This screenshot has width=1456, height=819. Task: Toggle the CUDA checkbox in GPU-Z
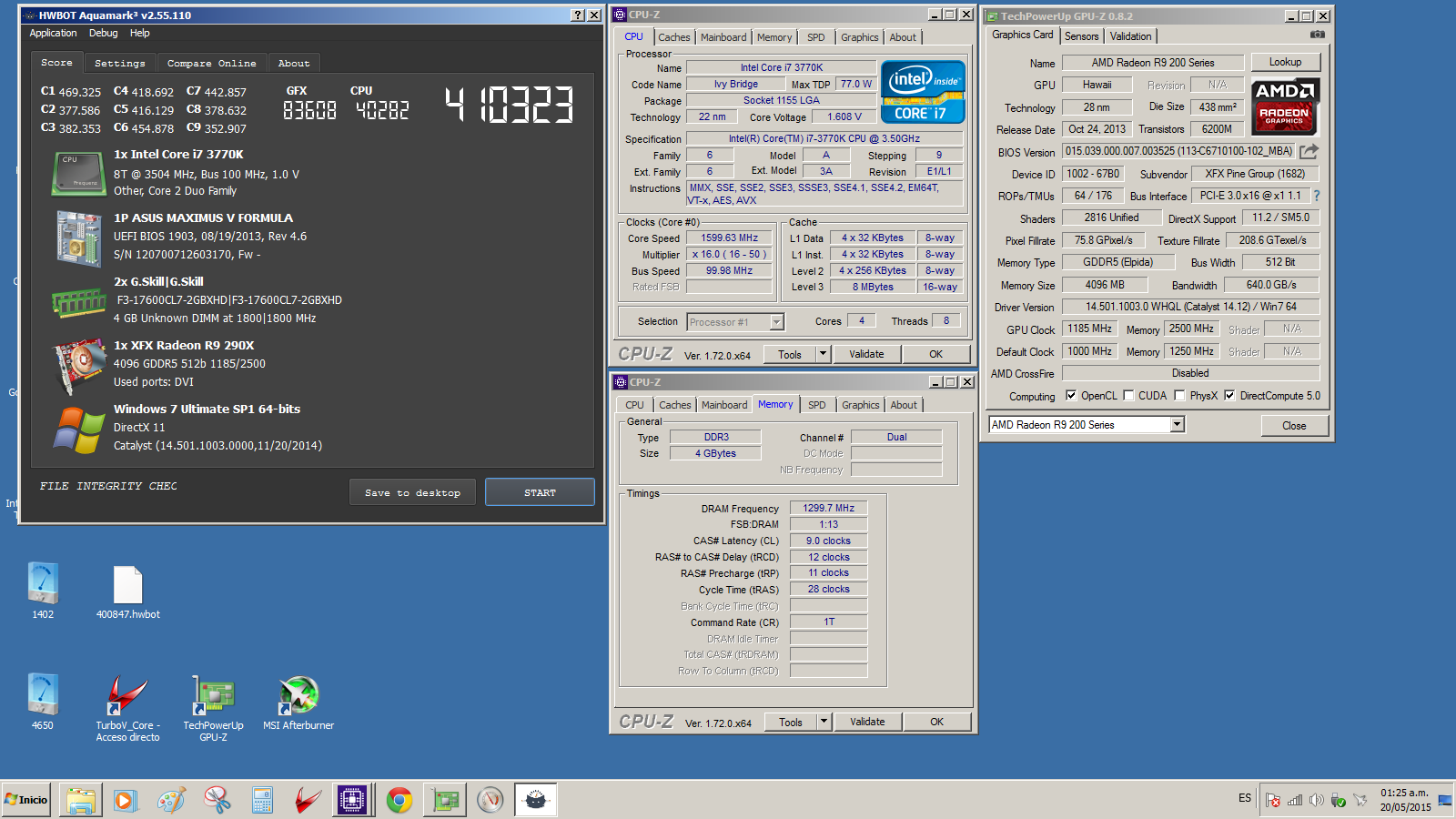tap(1128, 396)
